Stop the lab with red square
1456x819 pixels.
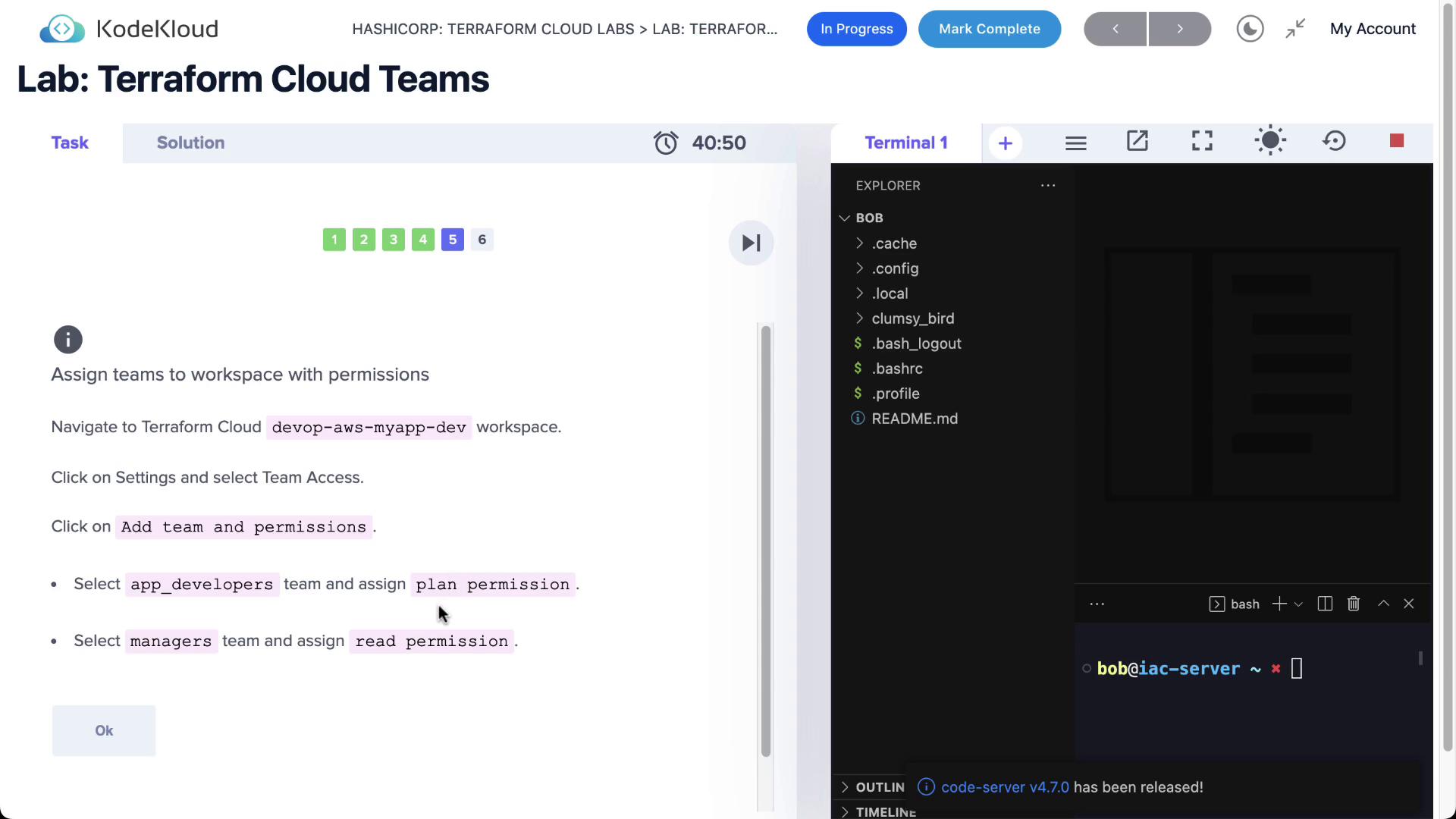[x=1396, y=141]
